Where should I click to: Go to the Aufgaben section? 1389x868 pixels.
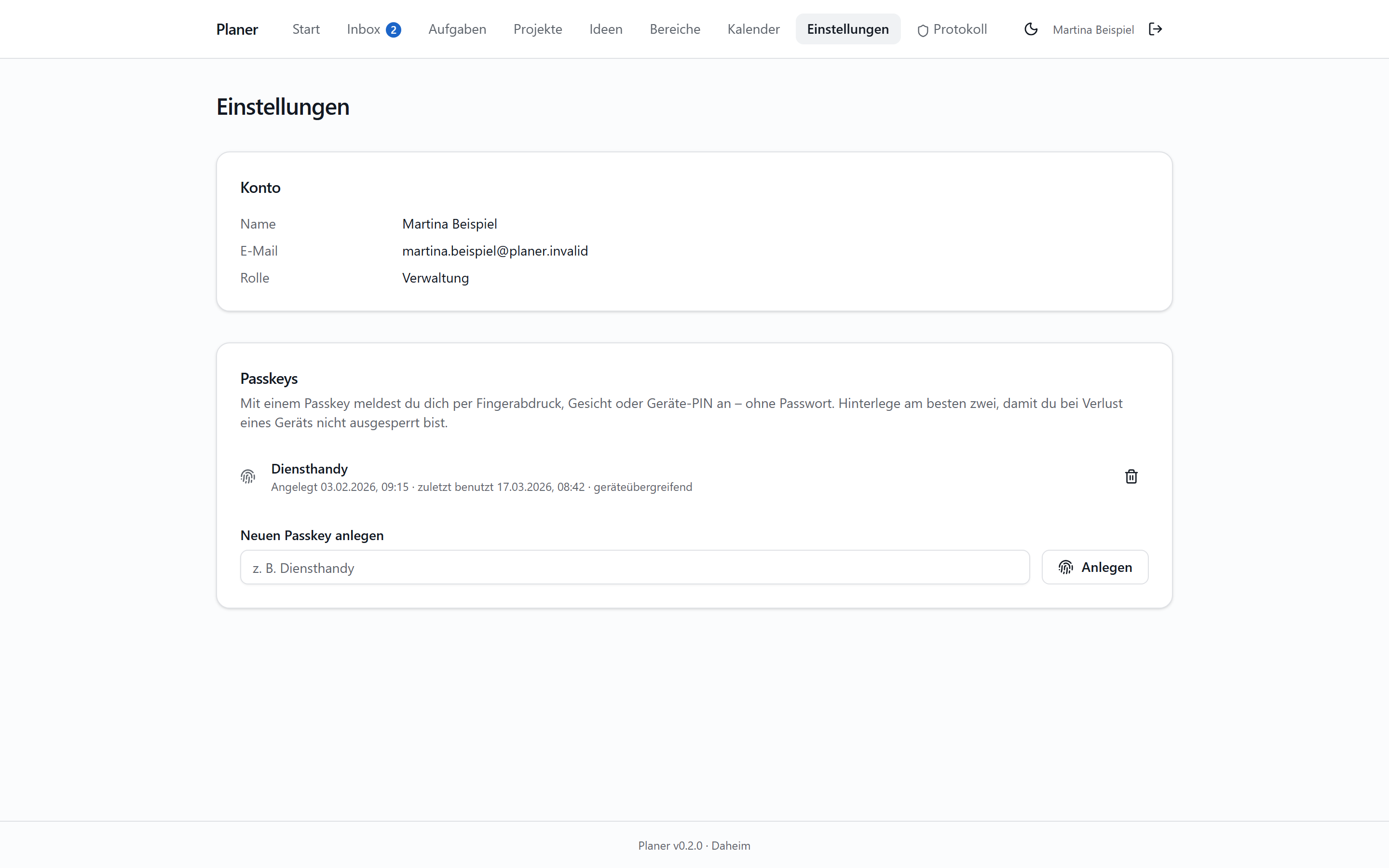[457, 29]
